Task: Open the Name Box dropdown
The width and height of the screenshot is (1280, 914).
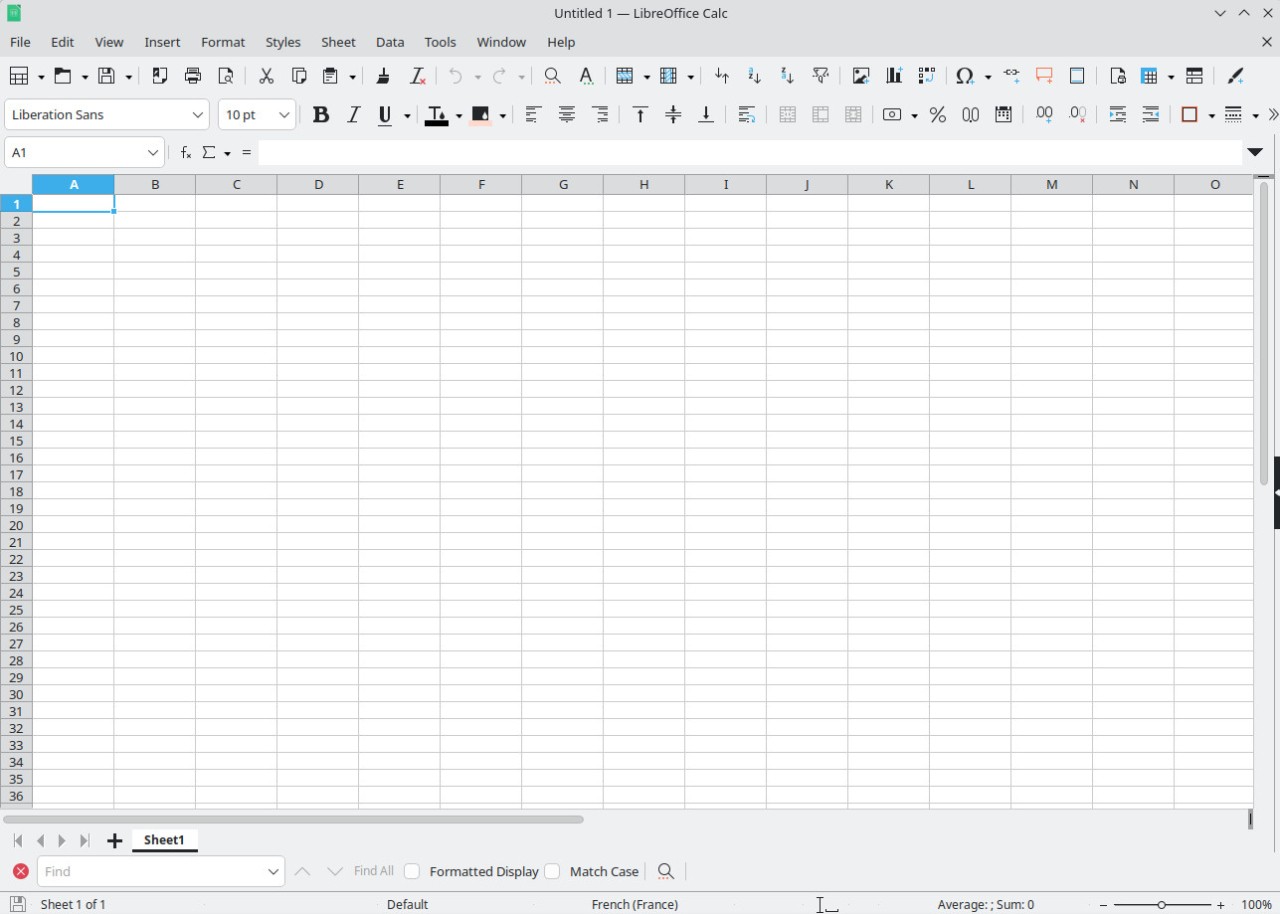Action: (x=152, y=152)
